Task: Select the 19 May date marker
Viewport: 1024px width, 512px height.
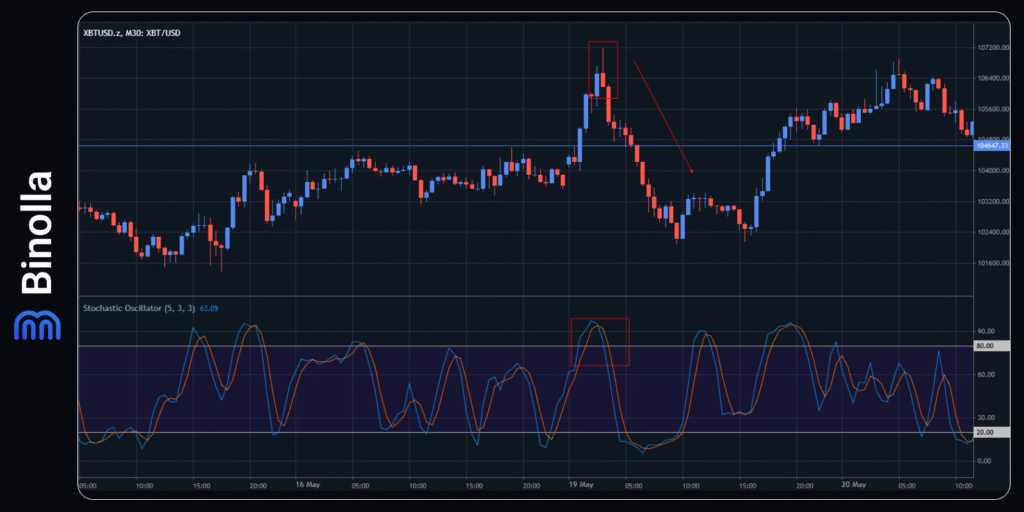Action: (x=582, y=485)
